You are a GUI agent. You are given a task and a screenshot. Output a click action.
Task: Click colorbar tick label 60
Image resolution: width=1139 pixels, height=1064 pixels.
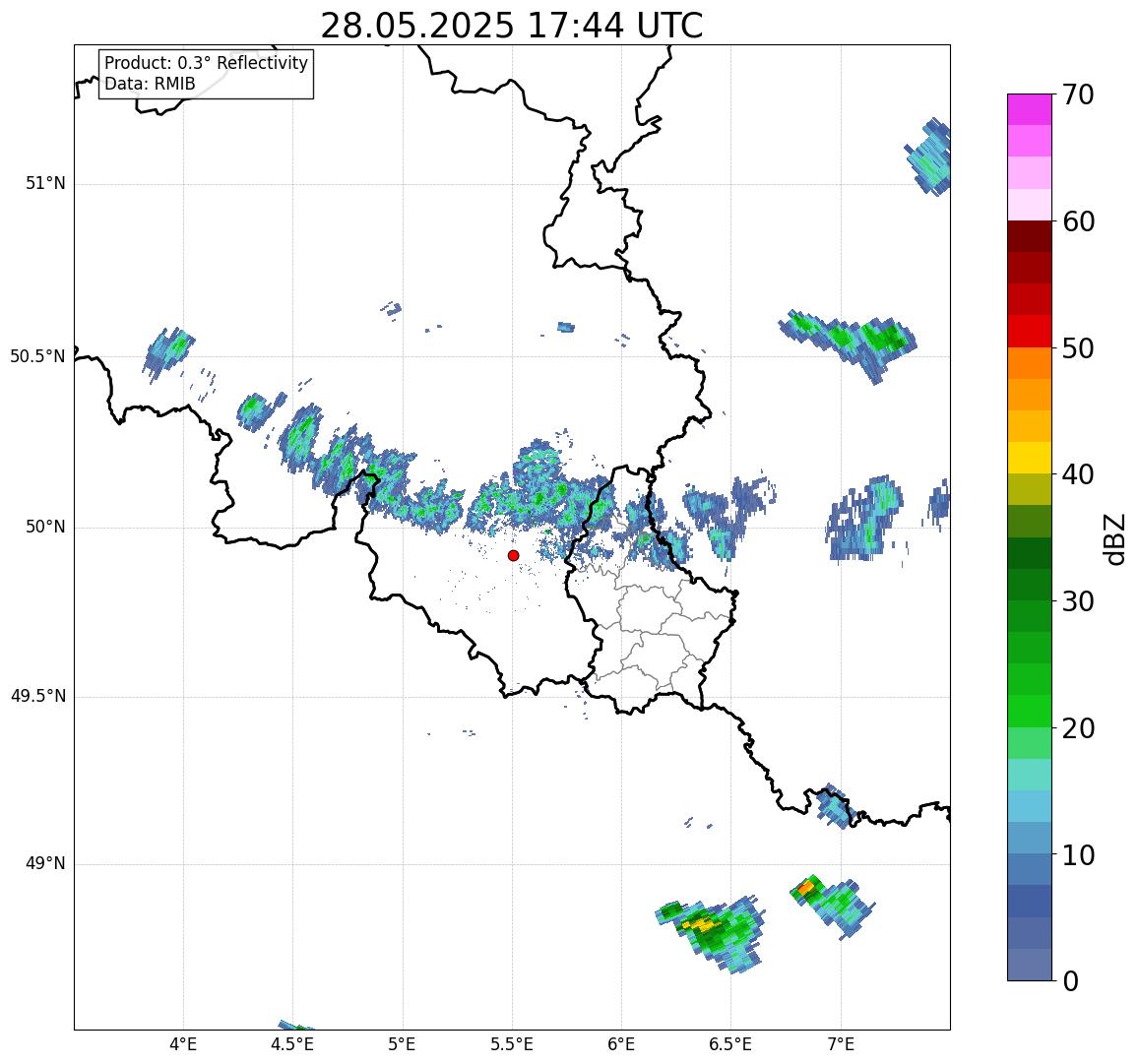[x=1077, y=221]
